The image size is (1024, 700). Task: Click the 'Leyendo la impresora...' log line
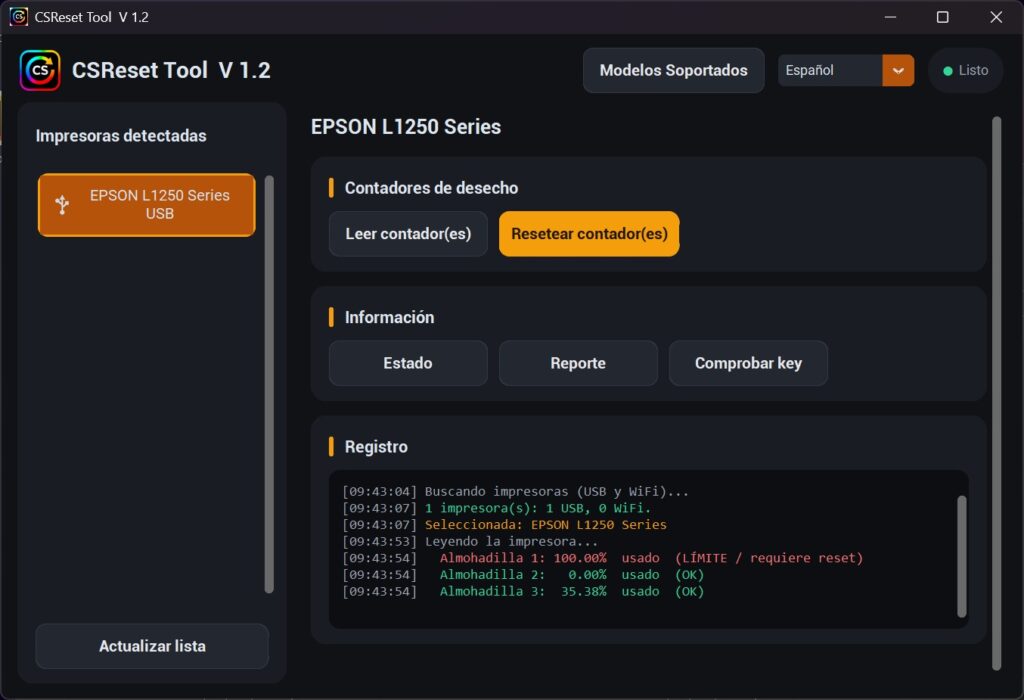[x=470, y=541]
